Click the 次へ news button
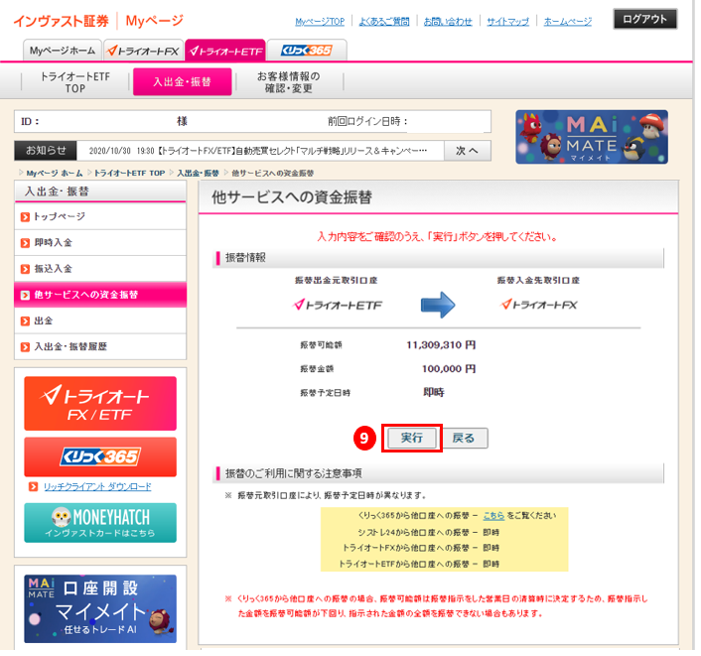 (x=467, y=151)
